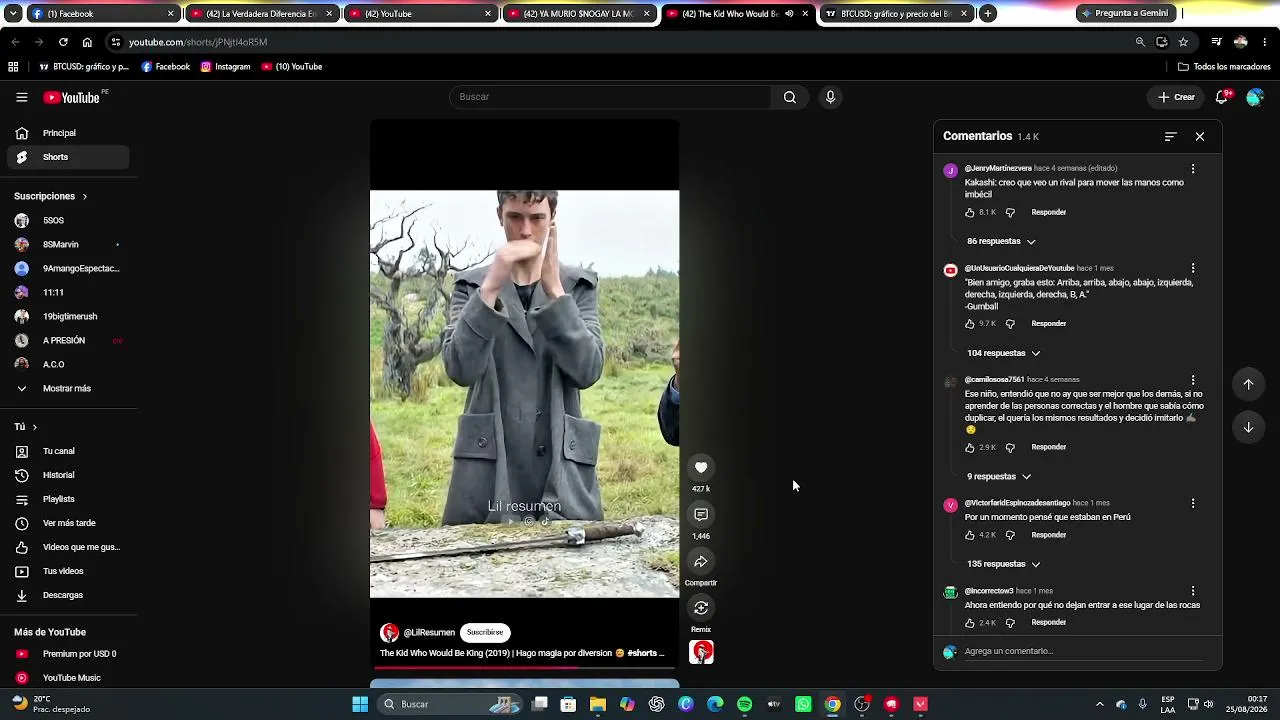Switch to the '(42) YouTube' tab
Viewport: 1280px width, 720px height.
(420, 14)
